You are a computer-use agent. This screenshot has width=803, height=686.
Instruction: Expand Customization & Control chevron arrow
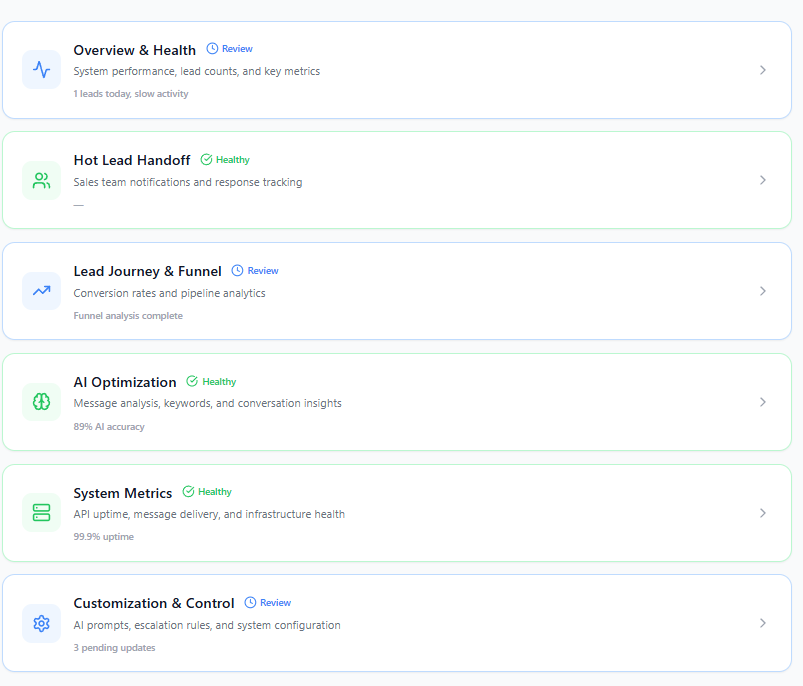pos(763,623)
